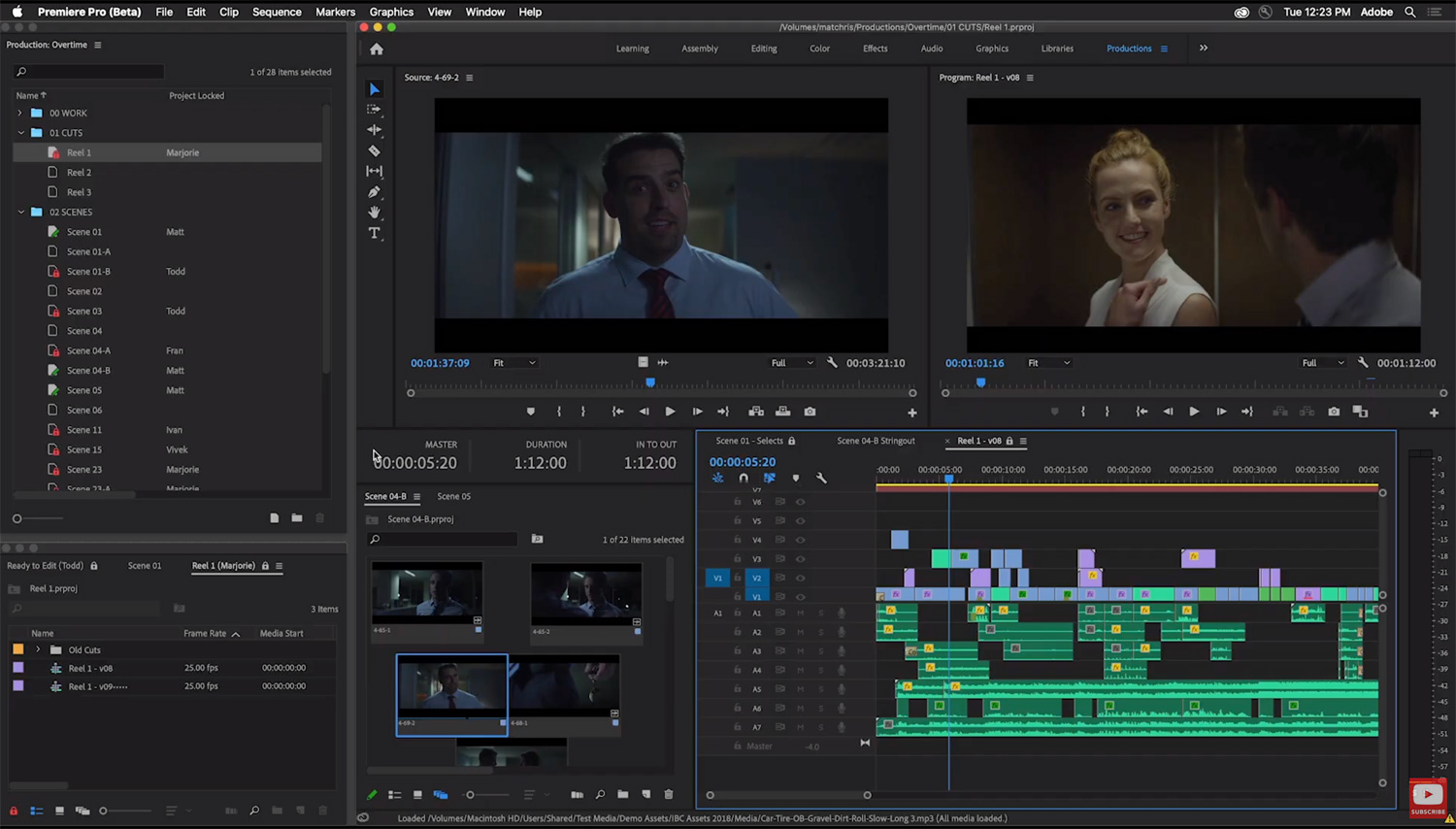Click Export Frame camera in Program monitor
Viewport: 1456px width, 829px height.
(x=1334, y=412)
